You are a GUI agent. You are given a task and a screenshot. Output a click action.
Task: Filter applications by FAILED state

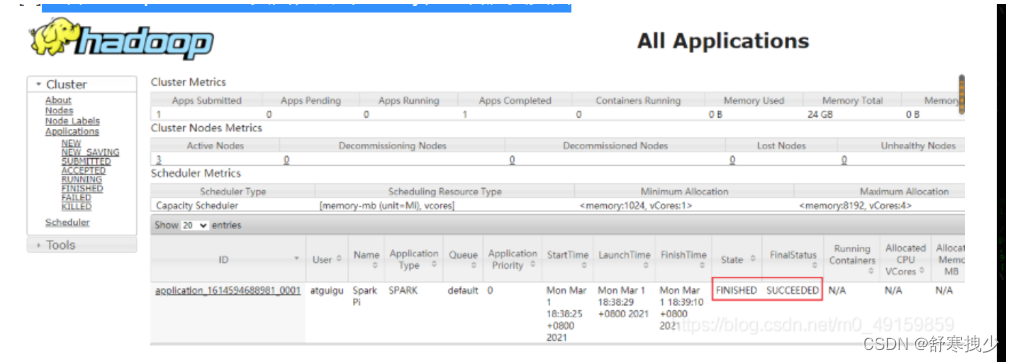pyautogui.click(x=76, y=198)
